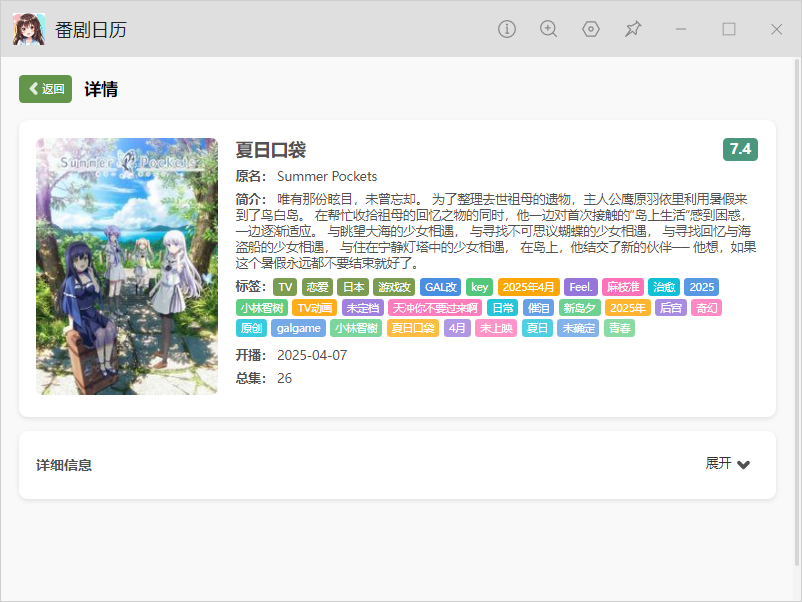Click the green key tag
The image size is (802, 602).
click(479, 287)
